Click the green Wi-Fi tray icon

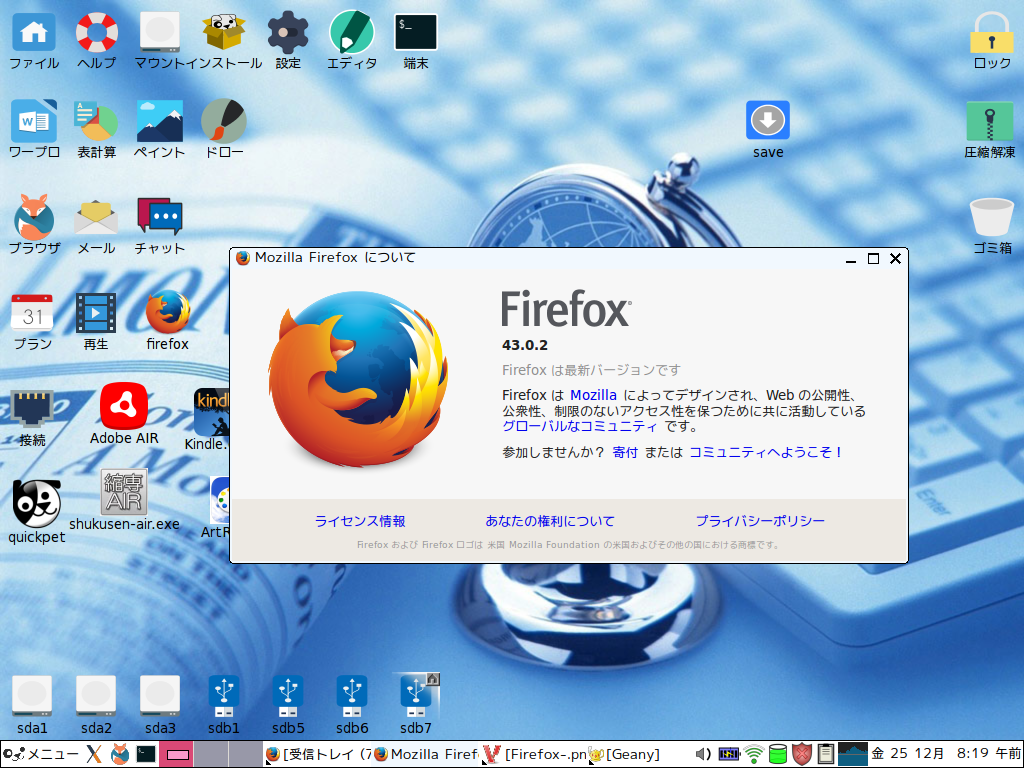click(754, 754)
